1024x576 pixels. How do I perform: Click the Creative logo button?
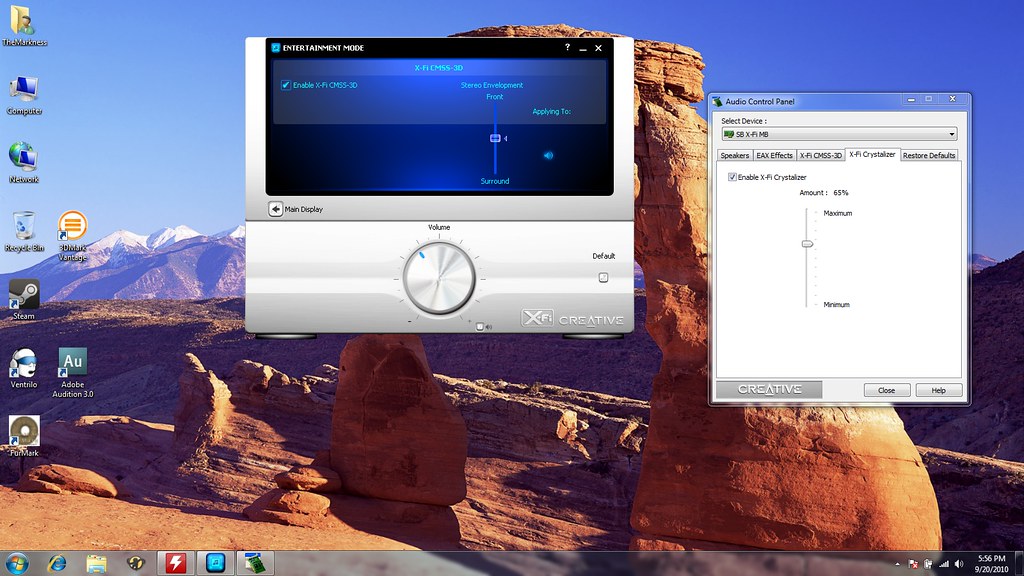(x=769, y=389)
